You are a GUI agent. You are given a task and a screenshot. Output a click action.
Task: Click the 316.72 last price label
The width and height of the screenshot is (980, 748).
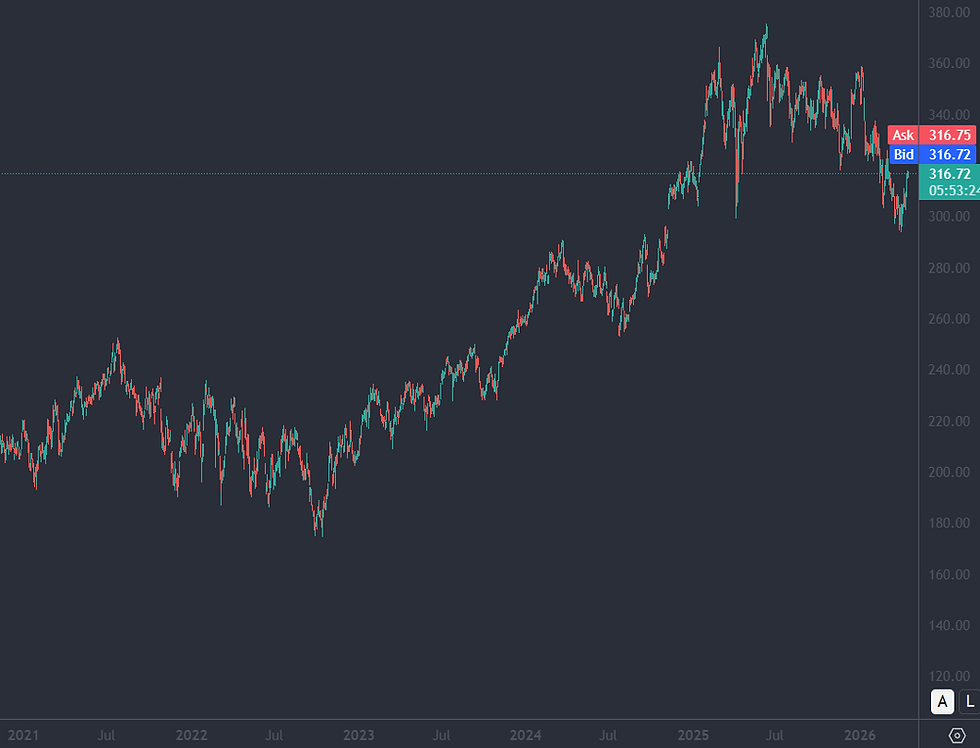coord(949,174)
